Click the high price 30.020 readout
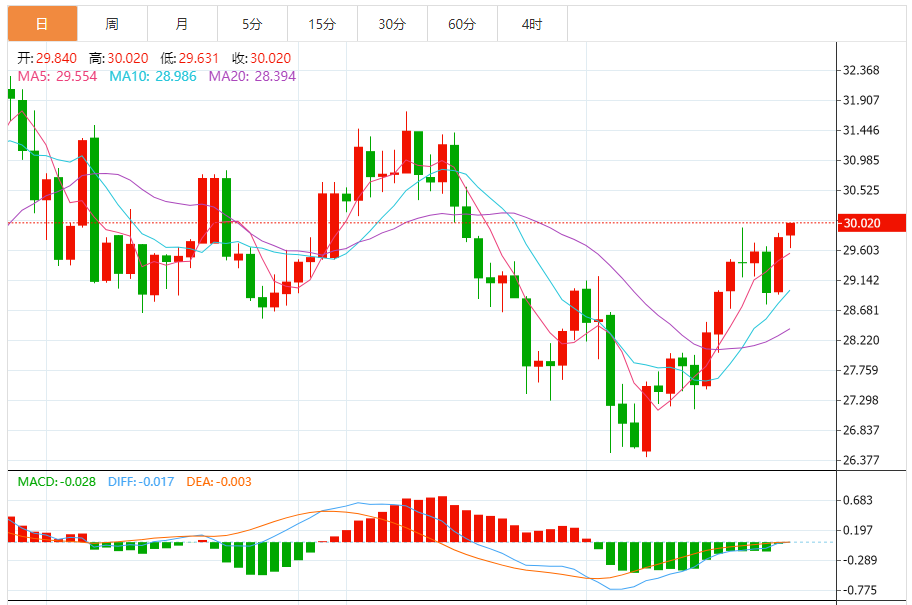The height and width of the screenshot is (605, 912). click(x=128, y=58)
